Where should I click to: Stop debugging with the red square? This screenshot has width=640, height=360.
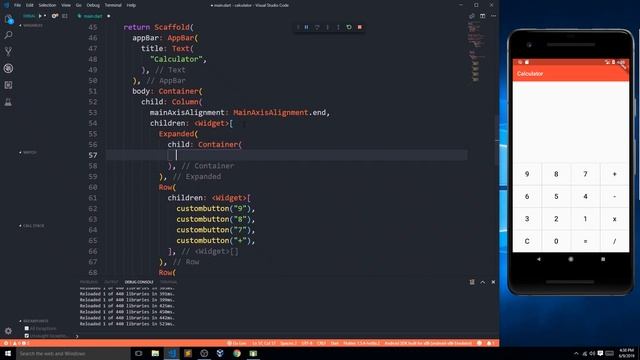point(360,27)
